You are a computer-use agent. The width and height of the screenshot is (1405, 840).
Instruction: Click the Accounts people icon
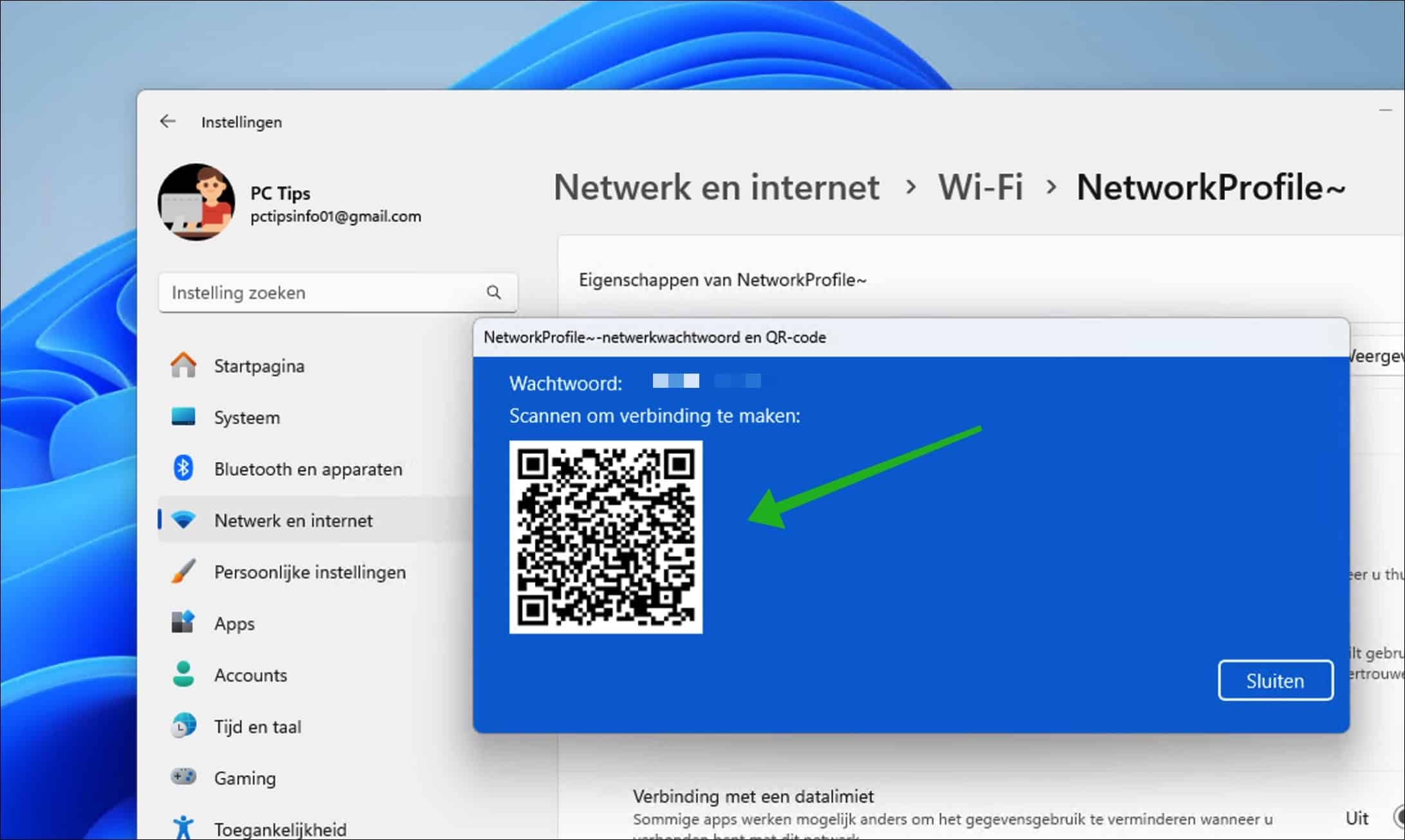click(x=184, y=675)
